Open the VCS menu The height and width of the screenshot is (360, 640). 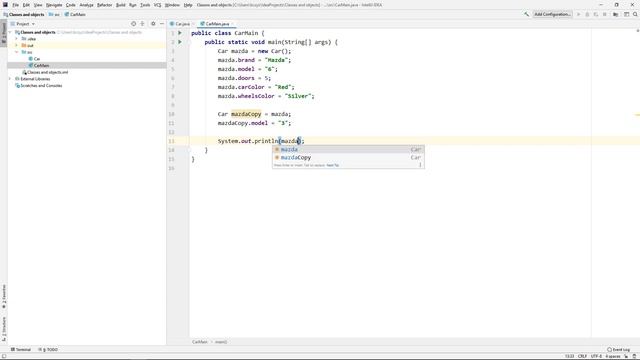click(x=157, y=5)
